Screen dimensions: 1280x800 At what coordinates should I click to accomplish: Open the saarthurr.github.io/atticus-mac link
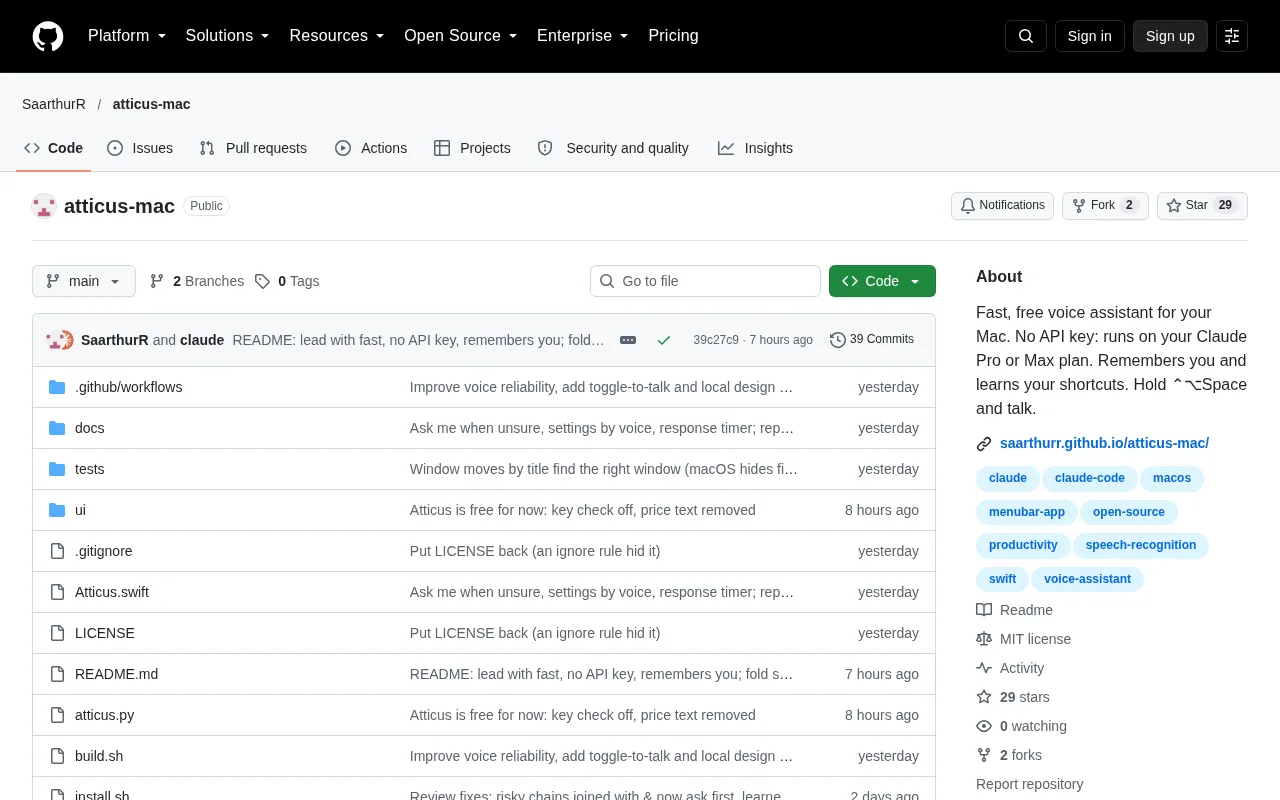point(1104,443)
